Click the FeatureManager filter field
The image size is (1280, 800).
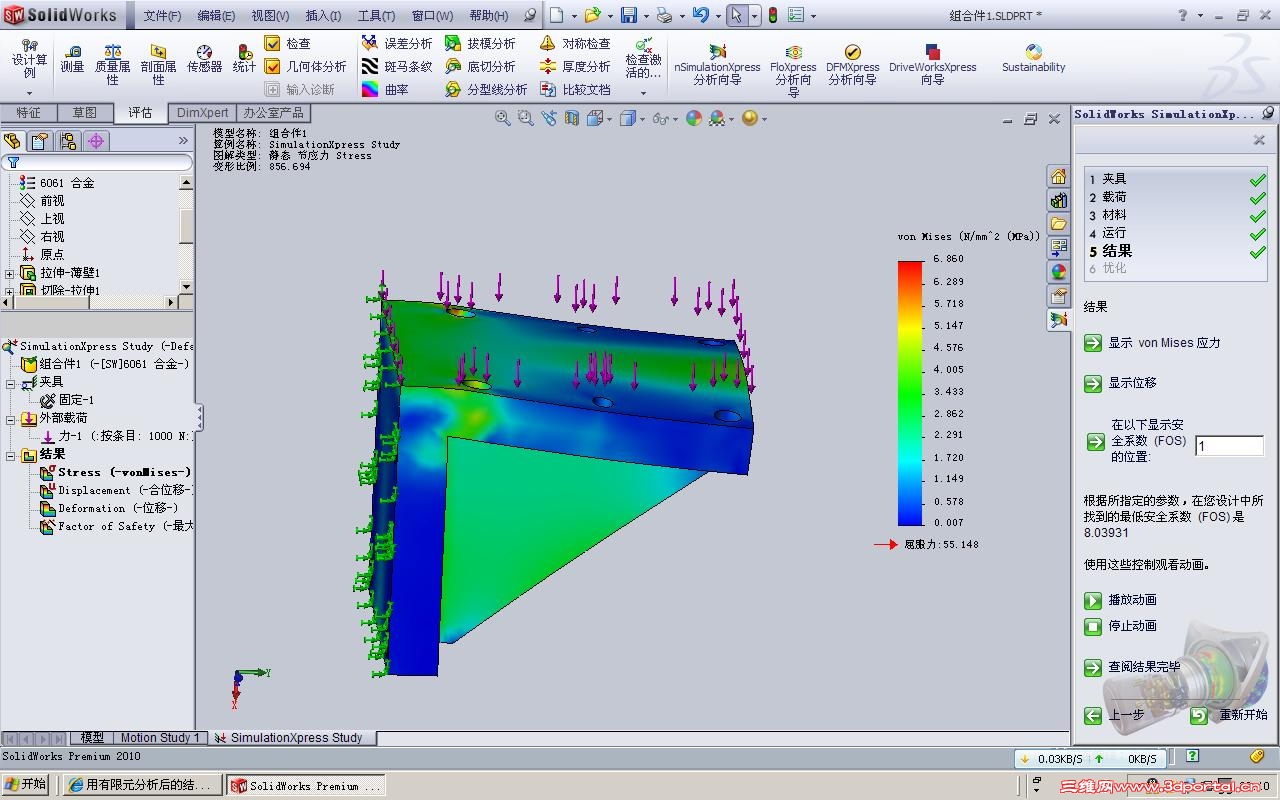[99, 162]
